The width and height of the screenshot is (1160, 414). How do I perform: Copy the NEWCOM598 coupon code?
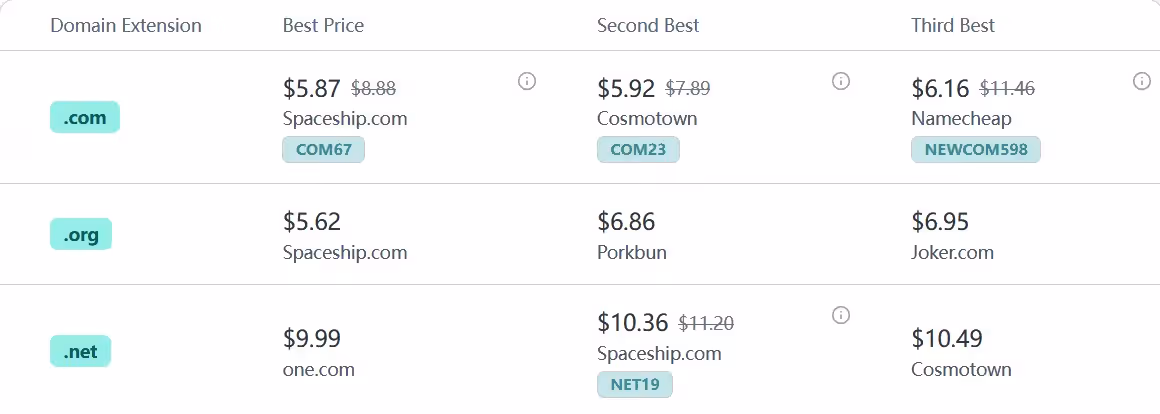coord(976,150)
